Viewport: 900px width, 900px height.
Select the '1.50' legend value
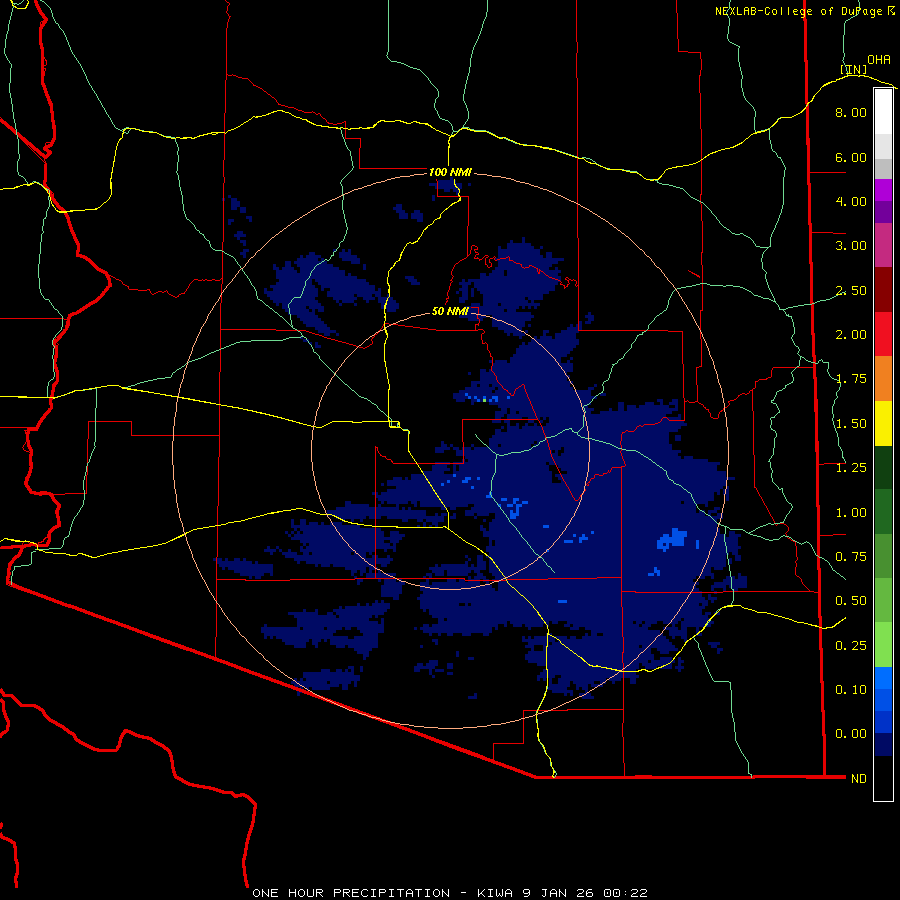(x=851, y=424)
